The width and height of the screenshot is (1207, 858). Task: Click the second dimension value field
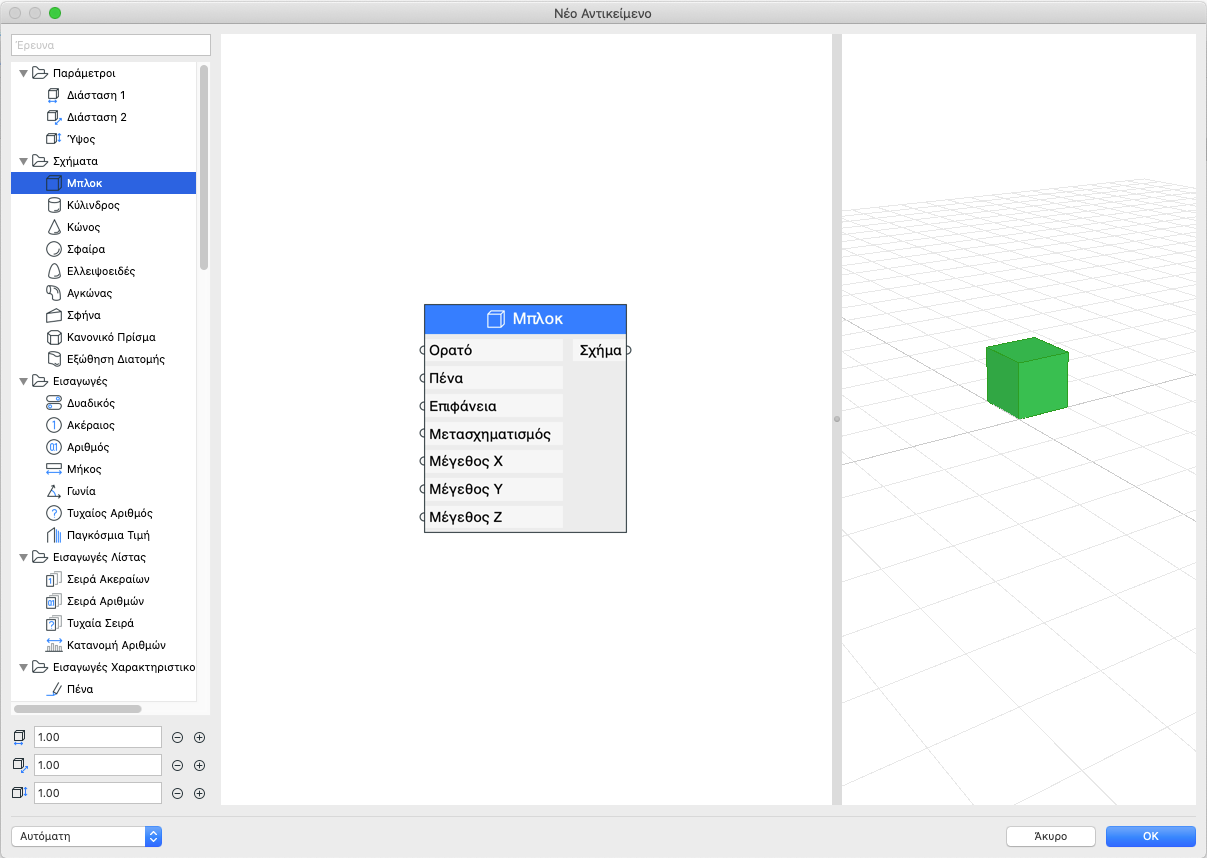[98, 765]
